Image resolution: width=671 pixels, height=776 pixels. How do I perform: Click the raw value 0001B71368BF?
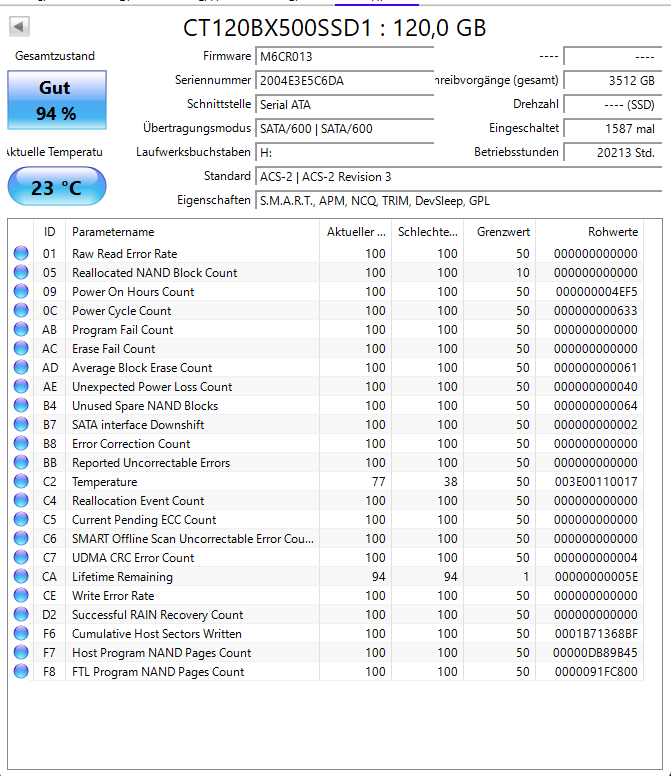coord(596,633)
